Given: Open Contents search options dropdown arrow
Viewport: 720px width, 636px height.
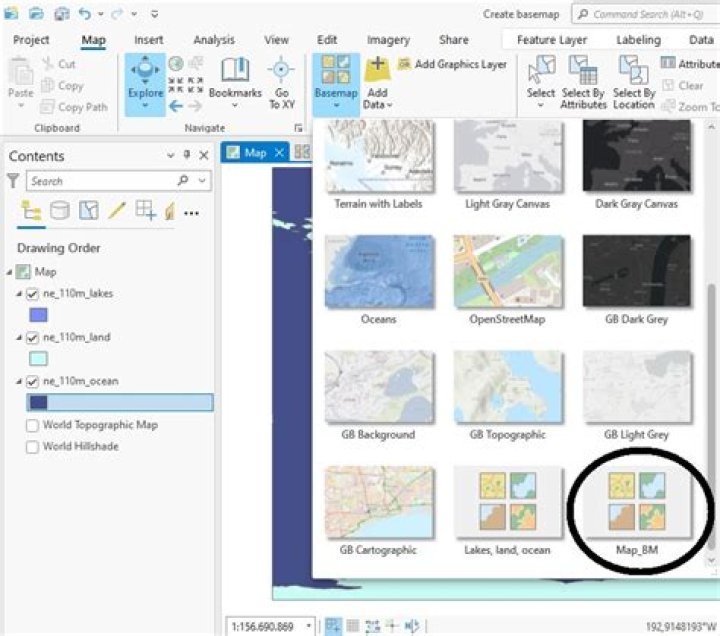Looking at the screenshot, I should tap(202, 180).
